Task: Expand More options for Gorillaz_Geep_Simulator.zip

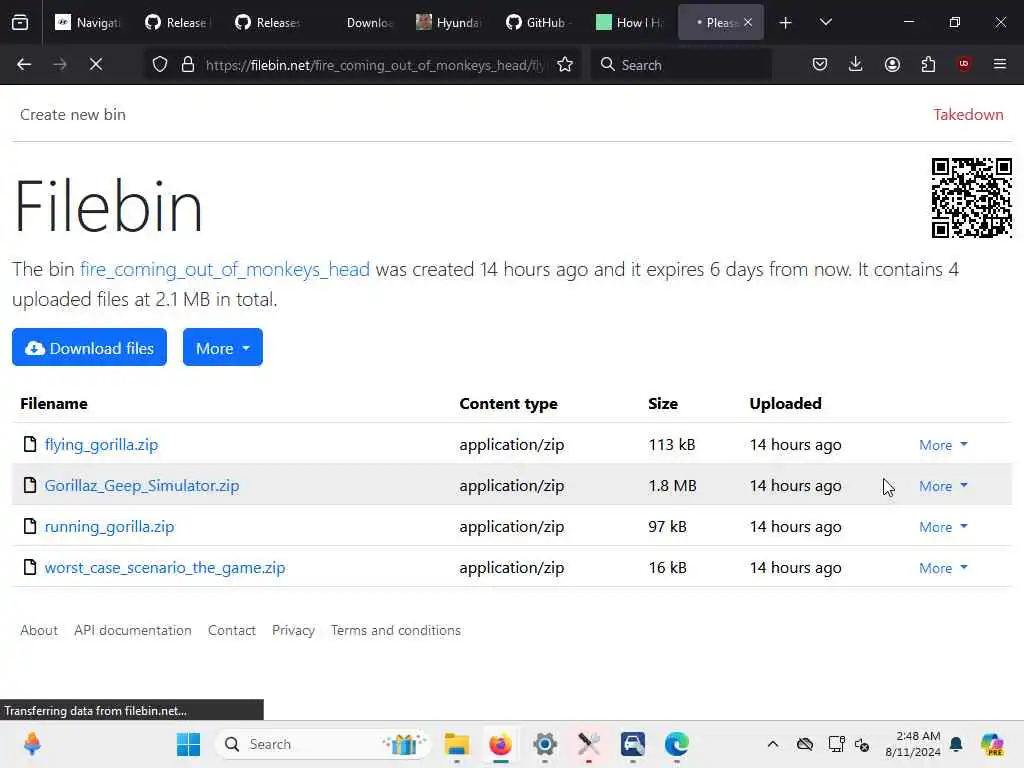Action: click(943, 486)
